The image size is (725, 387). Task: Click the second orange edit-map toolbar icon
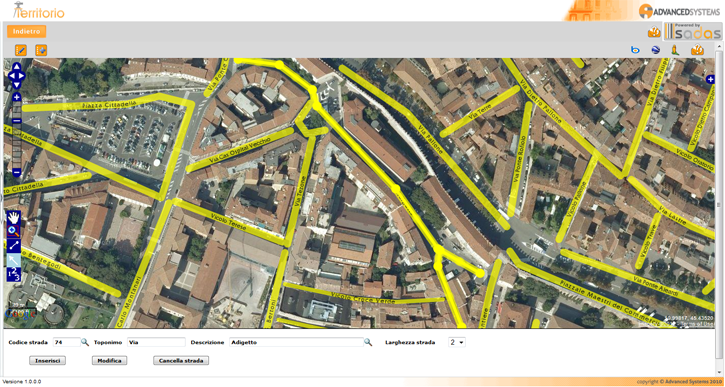click(x=41, y=50)
